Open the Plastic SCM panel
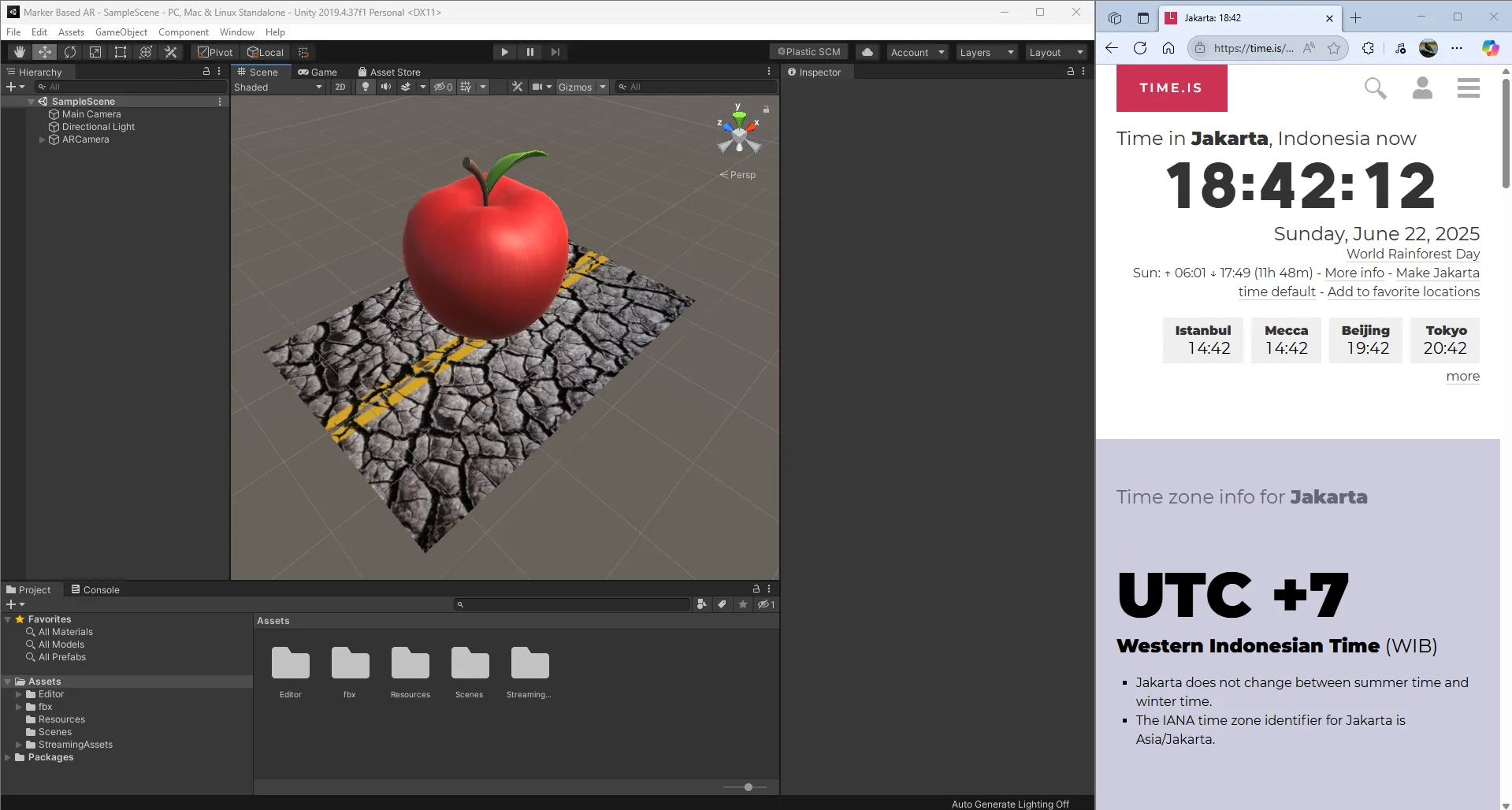Image resolution: width=1512 pixels, height=810 pixels. [808, 52]
